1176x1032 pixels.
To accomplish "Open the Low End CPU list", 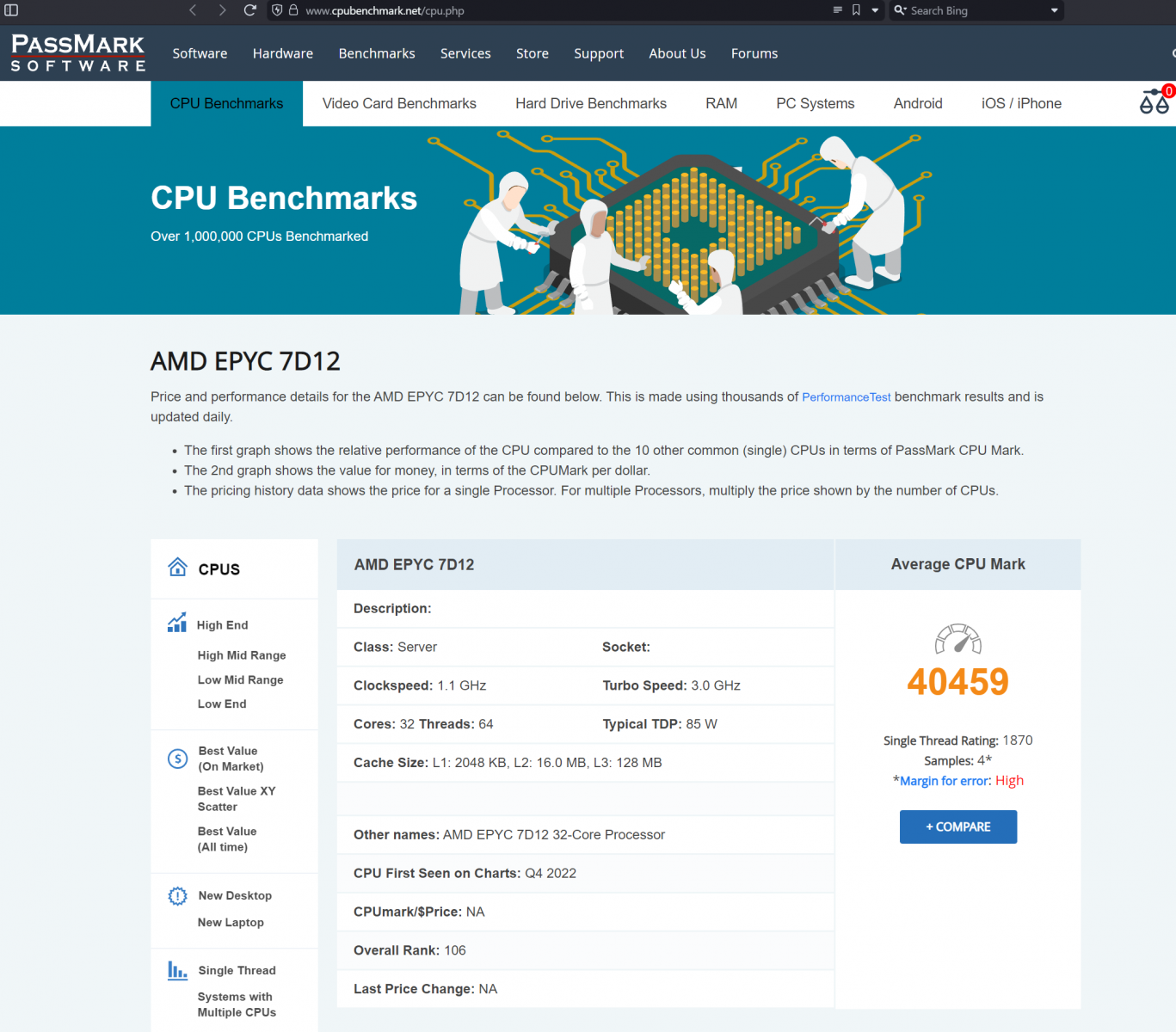I will click(x=222, y=703).
